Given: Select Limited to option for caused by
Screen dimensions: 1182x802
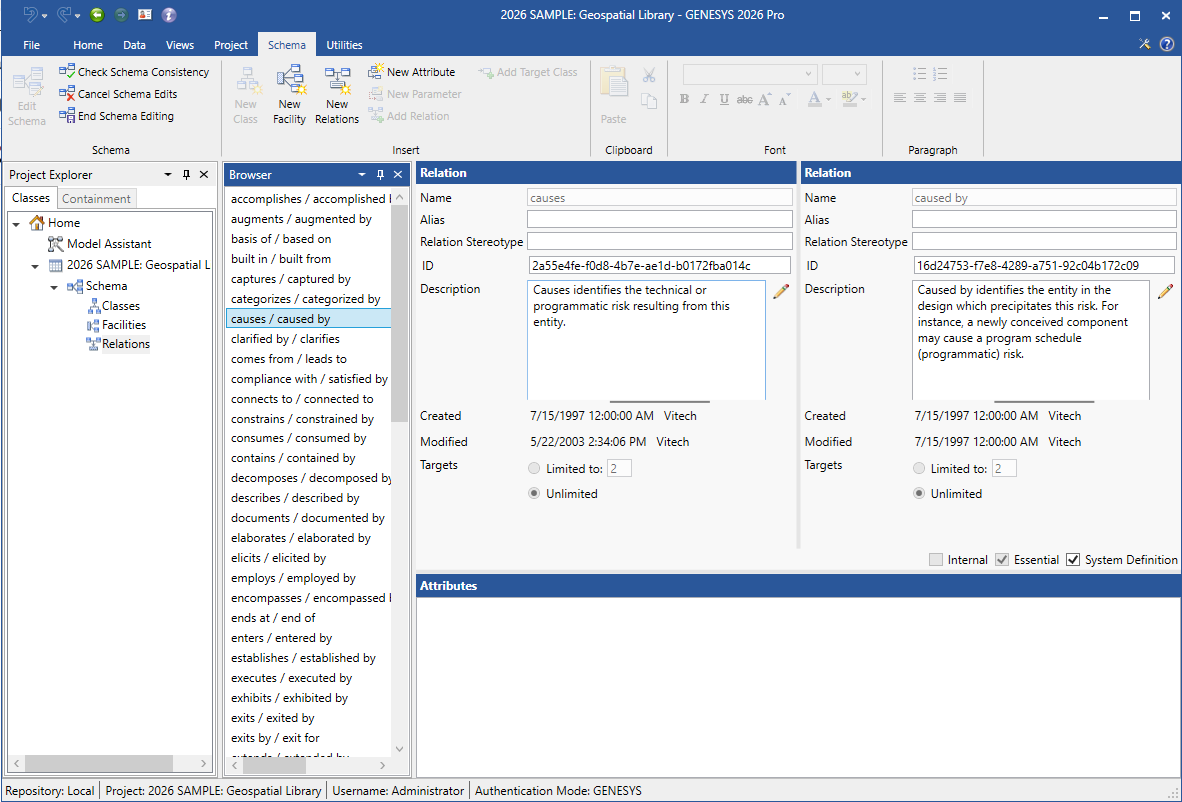Looking at the screenshot, I should (919, 468).
